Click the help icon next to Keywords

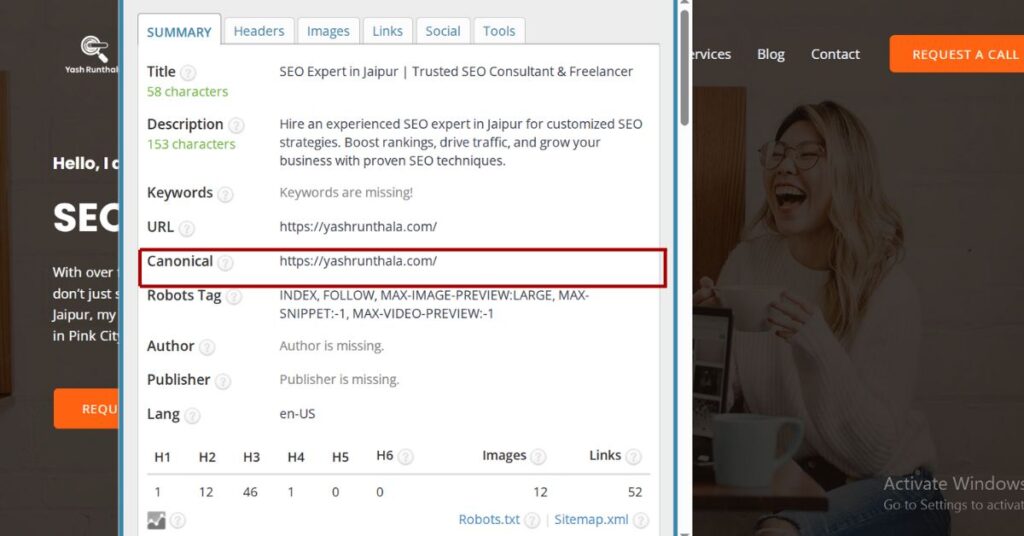coord(225,194)
